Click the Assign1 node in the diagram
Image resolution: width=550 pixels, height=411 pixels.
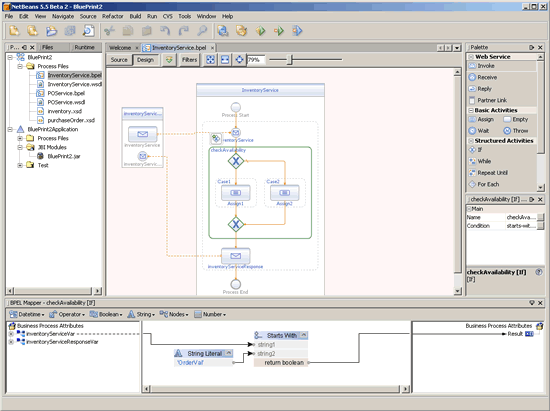pyautogui.click(x=236, y=193)
